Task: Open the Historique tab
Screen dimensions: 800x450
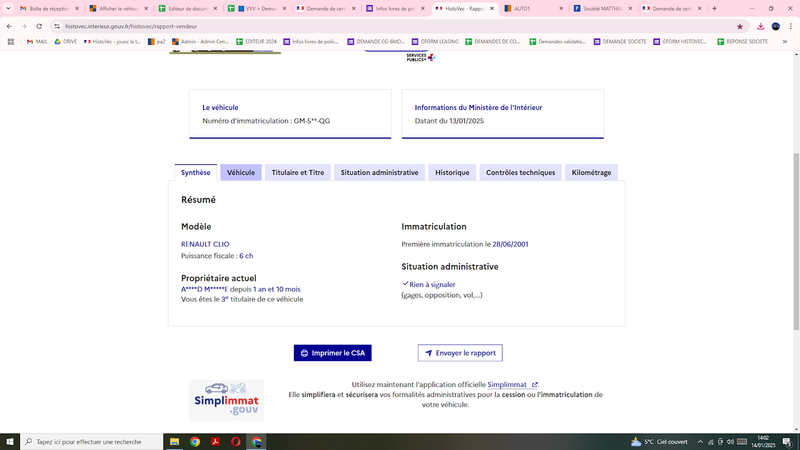Action: (452, 172)
